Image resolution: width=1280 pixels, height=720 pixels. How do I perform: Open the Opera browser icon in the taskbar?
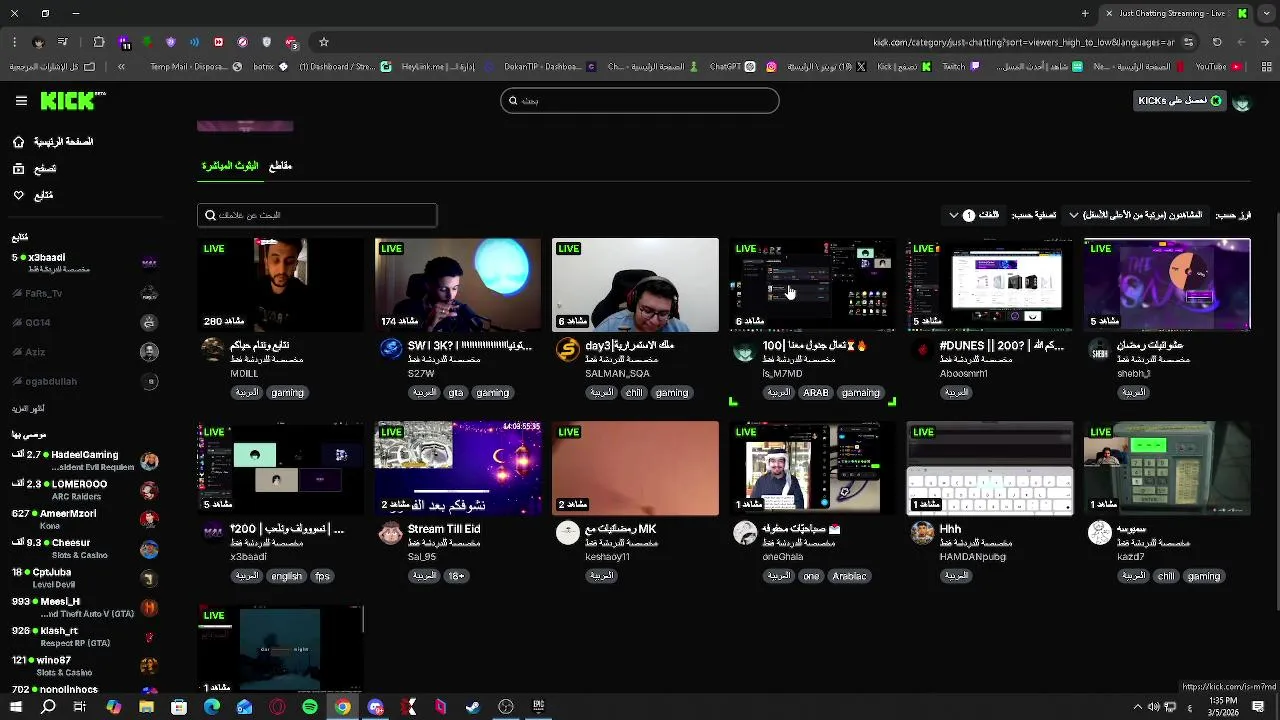(277, 707)
